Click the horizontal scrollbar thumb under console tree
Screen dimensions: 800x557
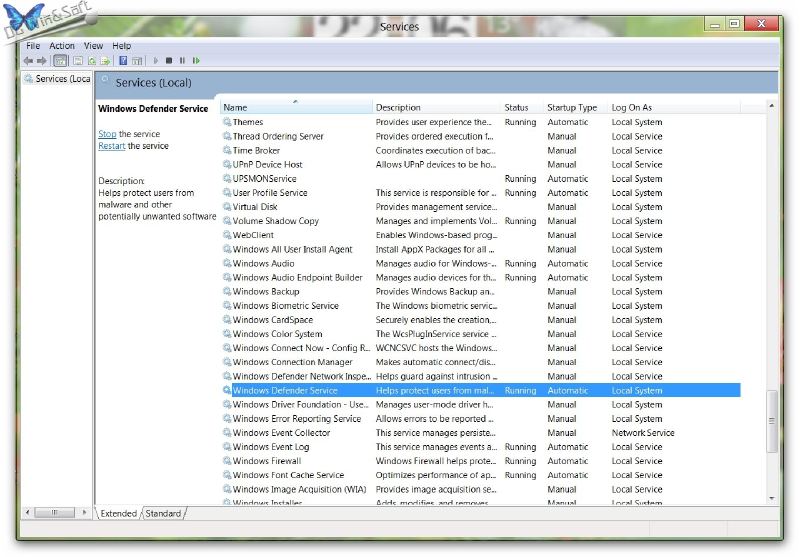(54, 513)
